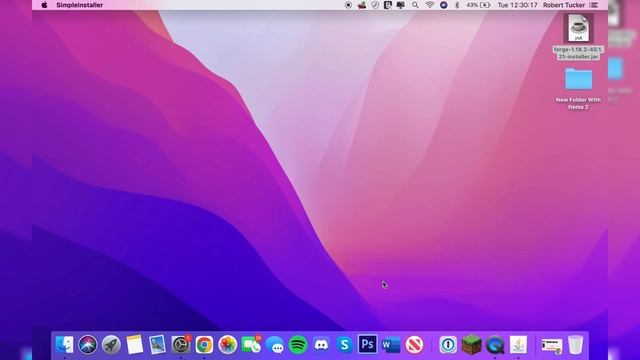
Task: Launch Skype from the dock
Action: 344,345
